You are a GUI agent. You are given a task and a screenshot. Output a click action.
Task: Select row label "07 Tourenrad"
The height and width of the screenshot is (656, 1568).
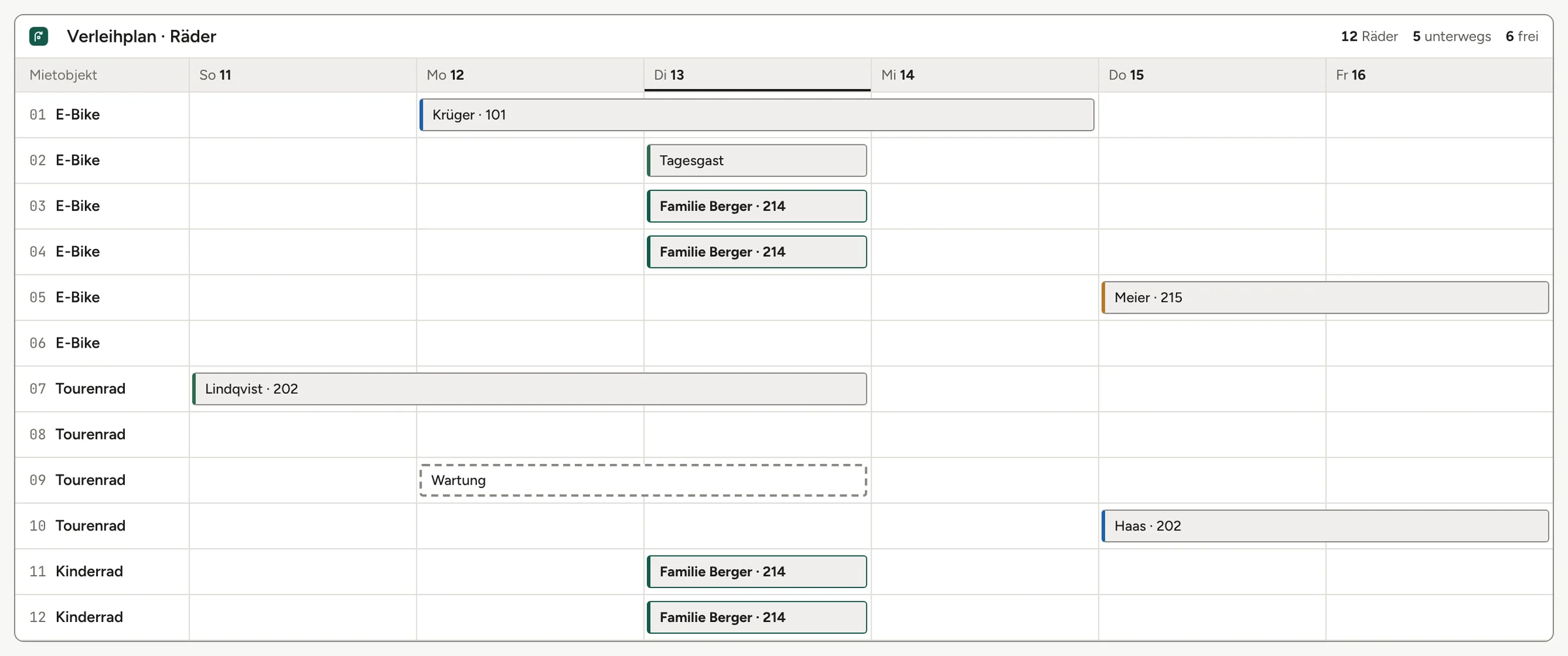tap(77, 389)
